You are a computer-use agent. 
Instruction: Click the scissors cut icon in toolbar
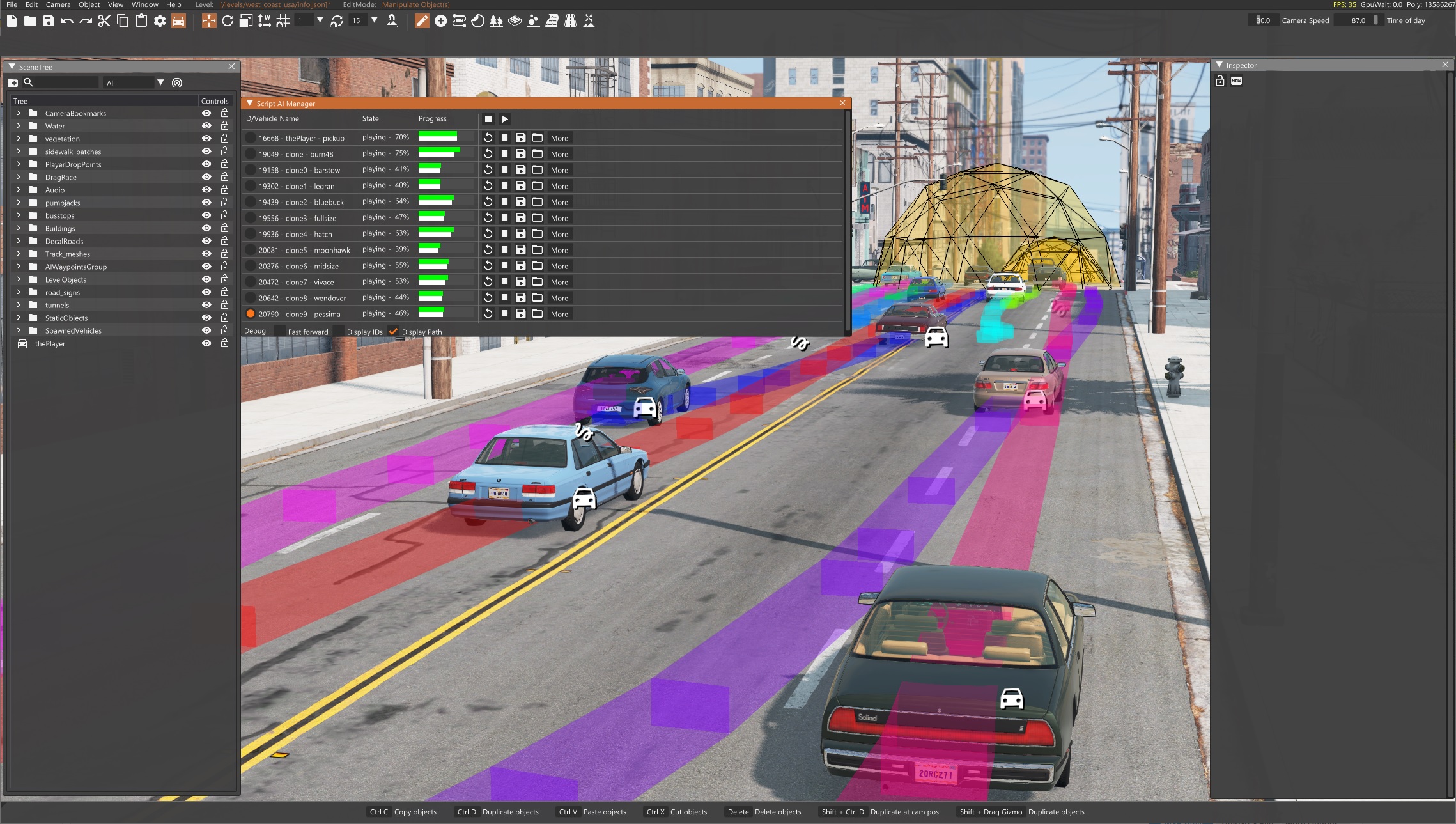[104, 21]
